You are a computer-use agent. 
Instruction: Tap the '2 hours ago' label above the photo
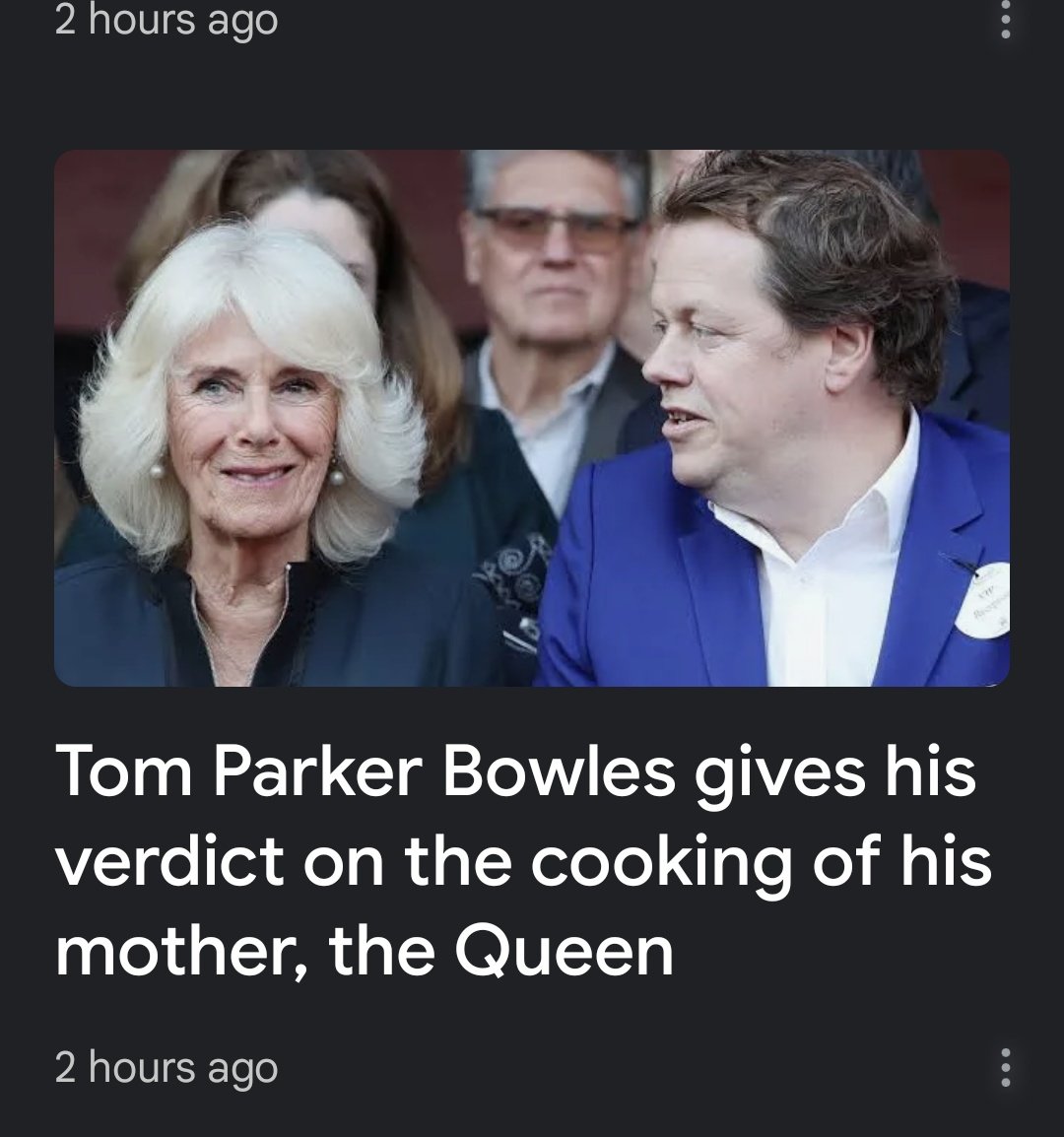pyautogui.click(x=166, y=20)
